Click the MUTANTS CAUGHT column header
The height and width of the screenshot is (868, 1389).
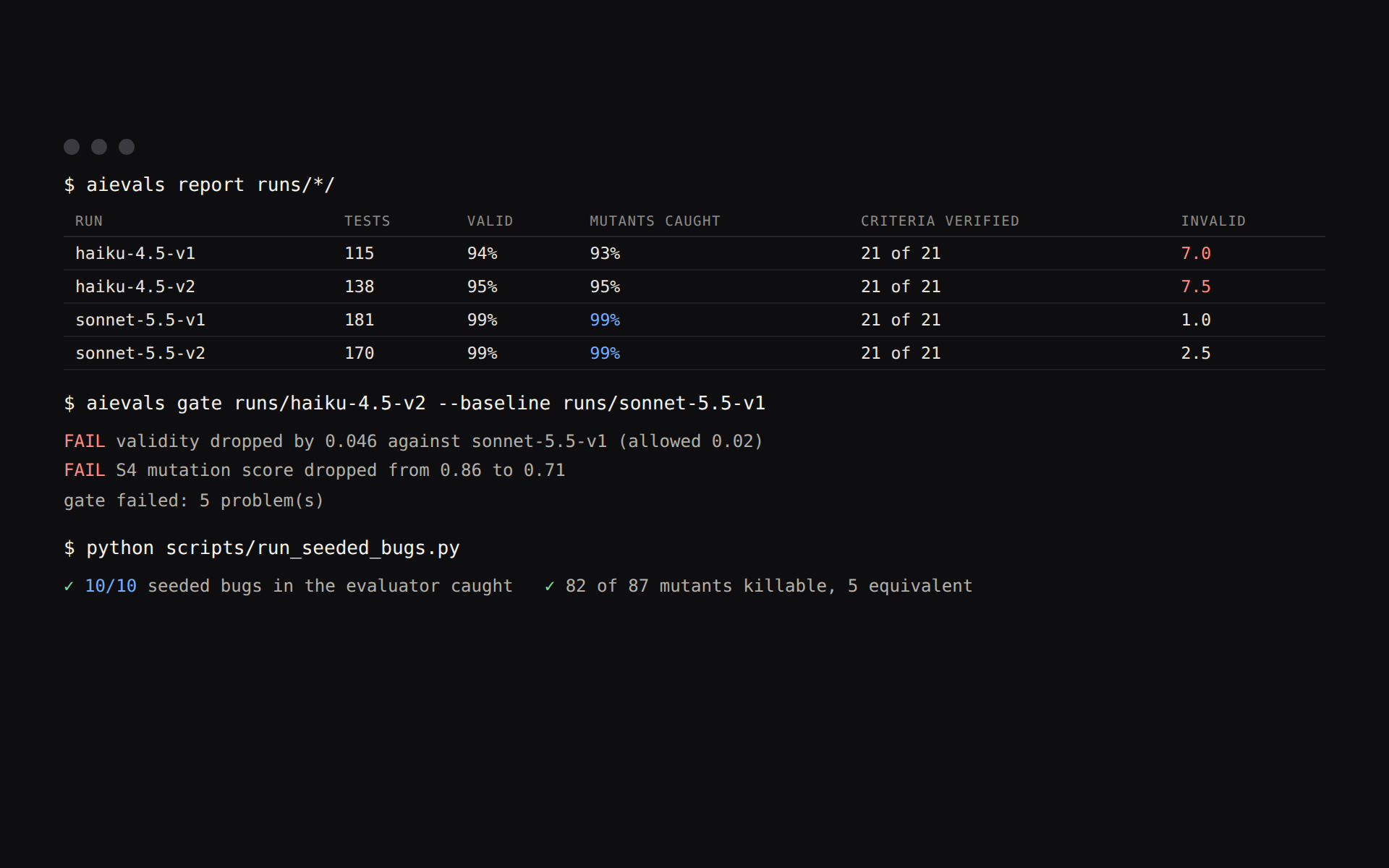pyautogui.click(x=655, y=221)
